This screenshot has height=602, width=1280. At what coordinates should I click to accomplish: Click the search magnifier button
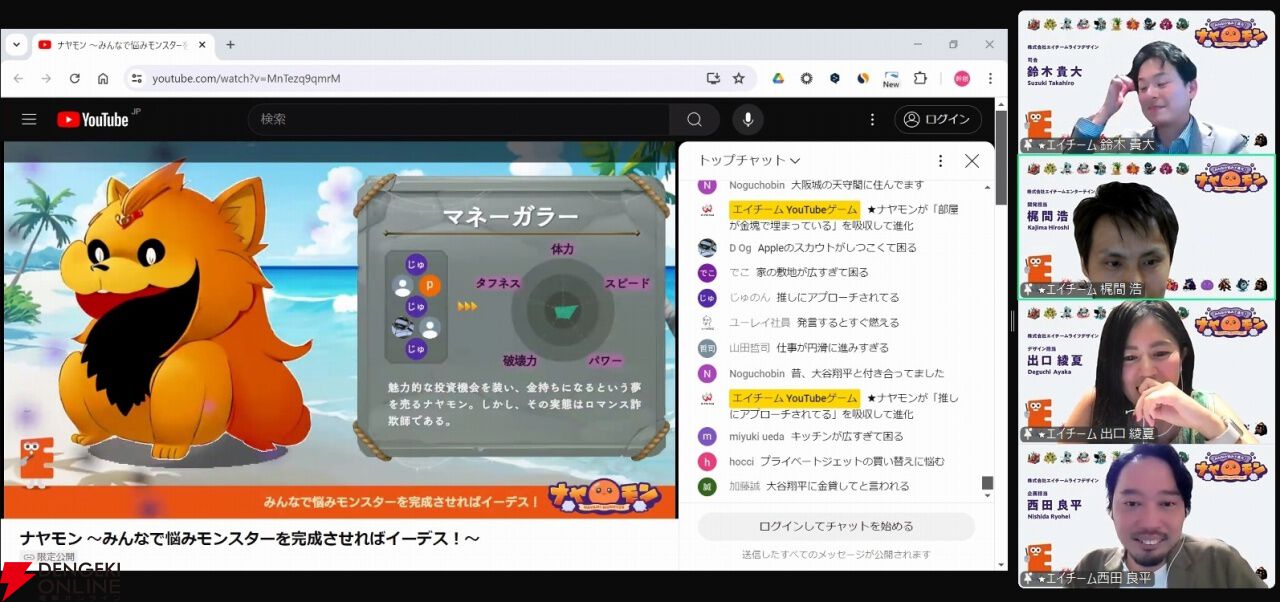tap(694, 119)
